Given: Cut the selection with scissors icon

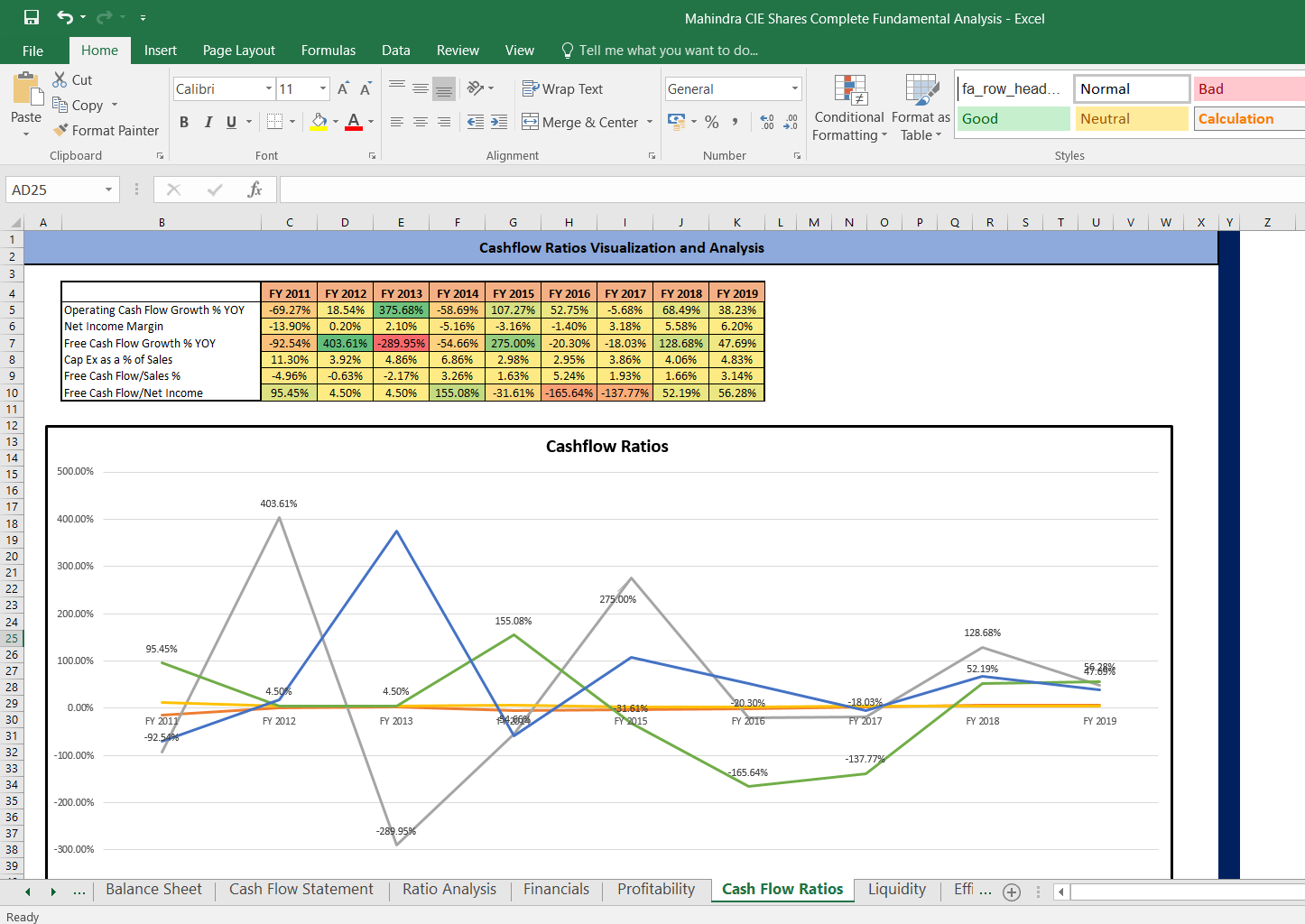Looking at the screenshot, I should pyautogui.click(x=60, y=79).
